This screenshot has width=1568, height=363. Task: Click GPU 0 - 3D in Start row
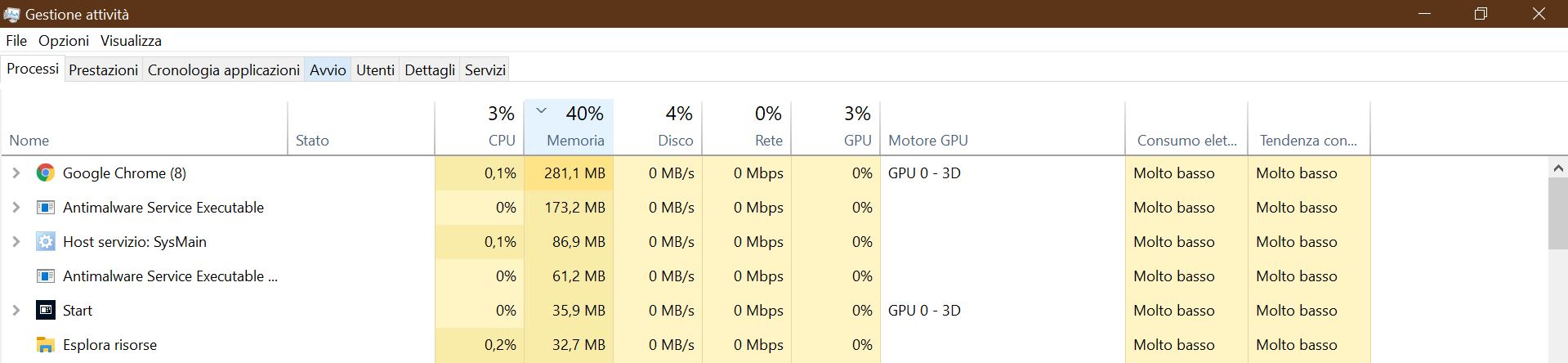point(924,310)
